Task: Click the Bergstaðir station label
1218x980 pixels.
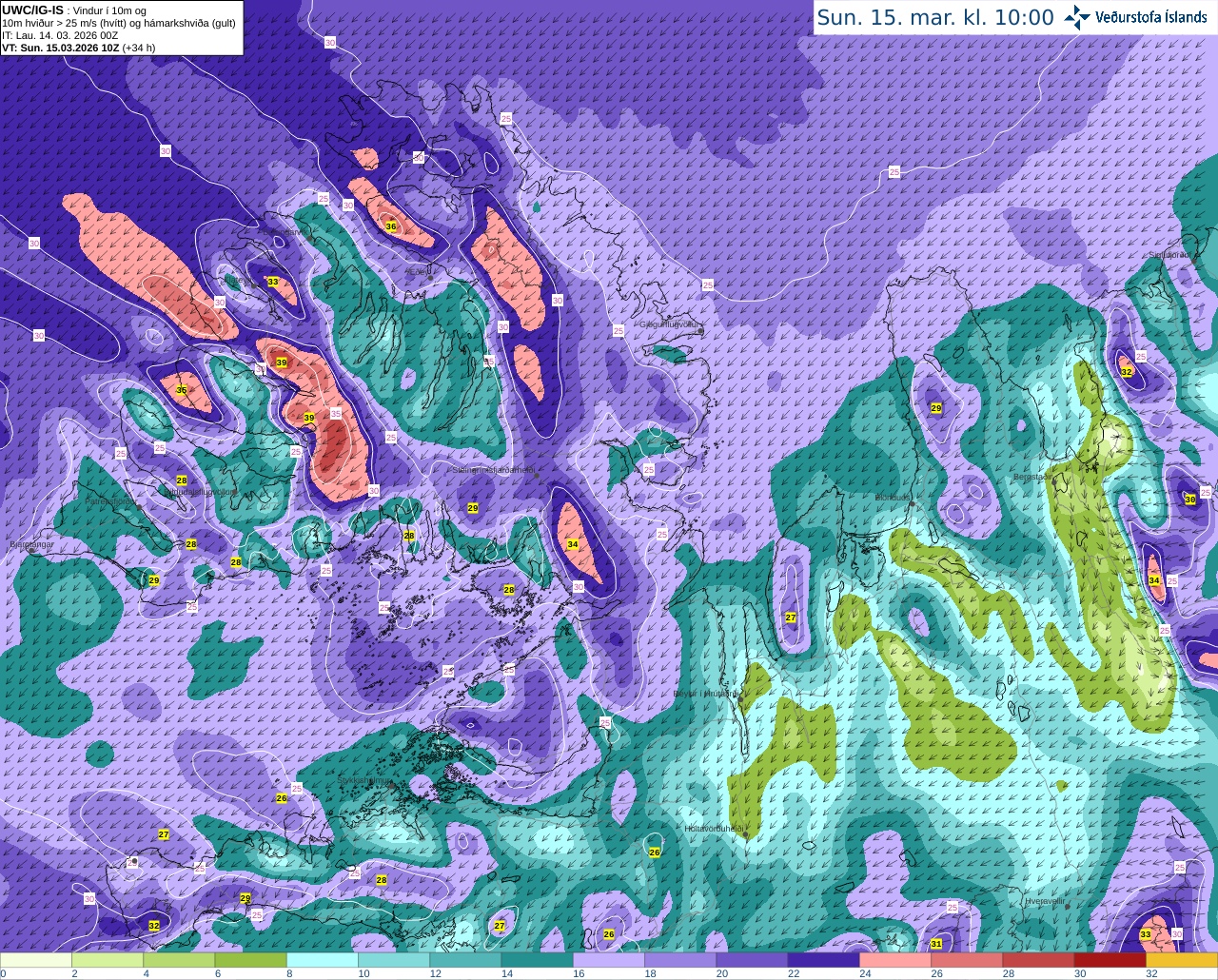Action: 1032,477
